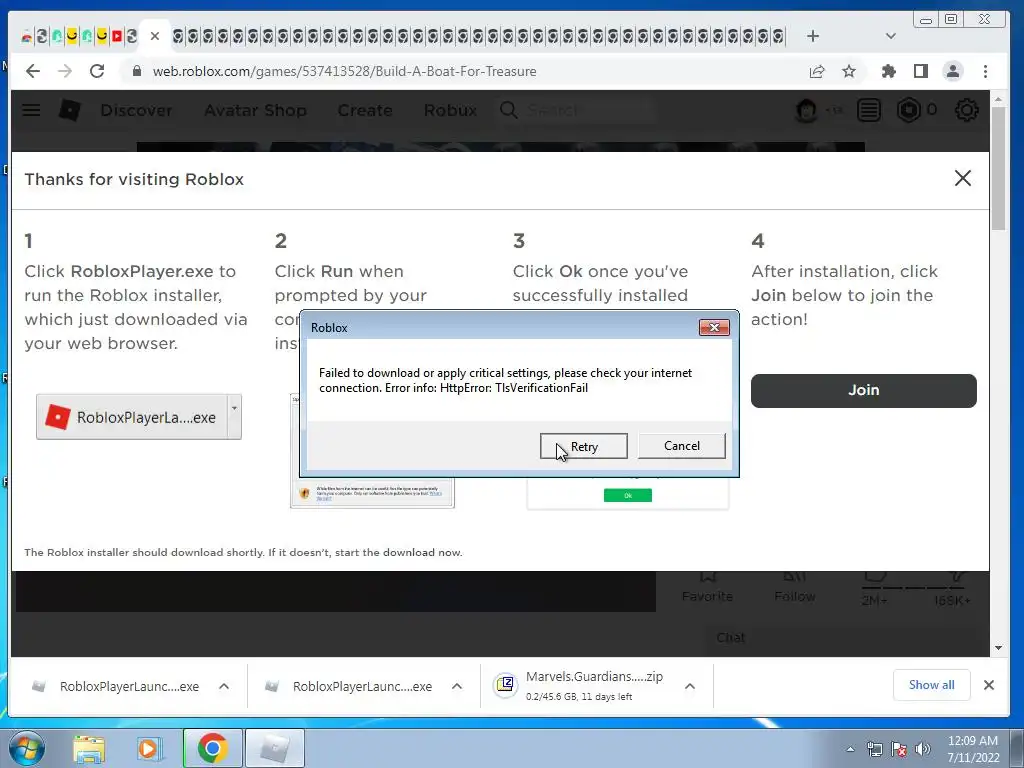This screenshot has height=768, width=1024.
Task: Click the Roblox logo icon
Action: point(70,110)
